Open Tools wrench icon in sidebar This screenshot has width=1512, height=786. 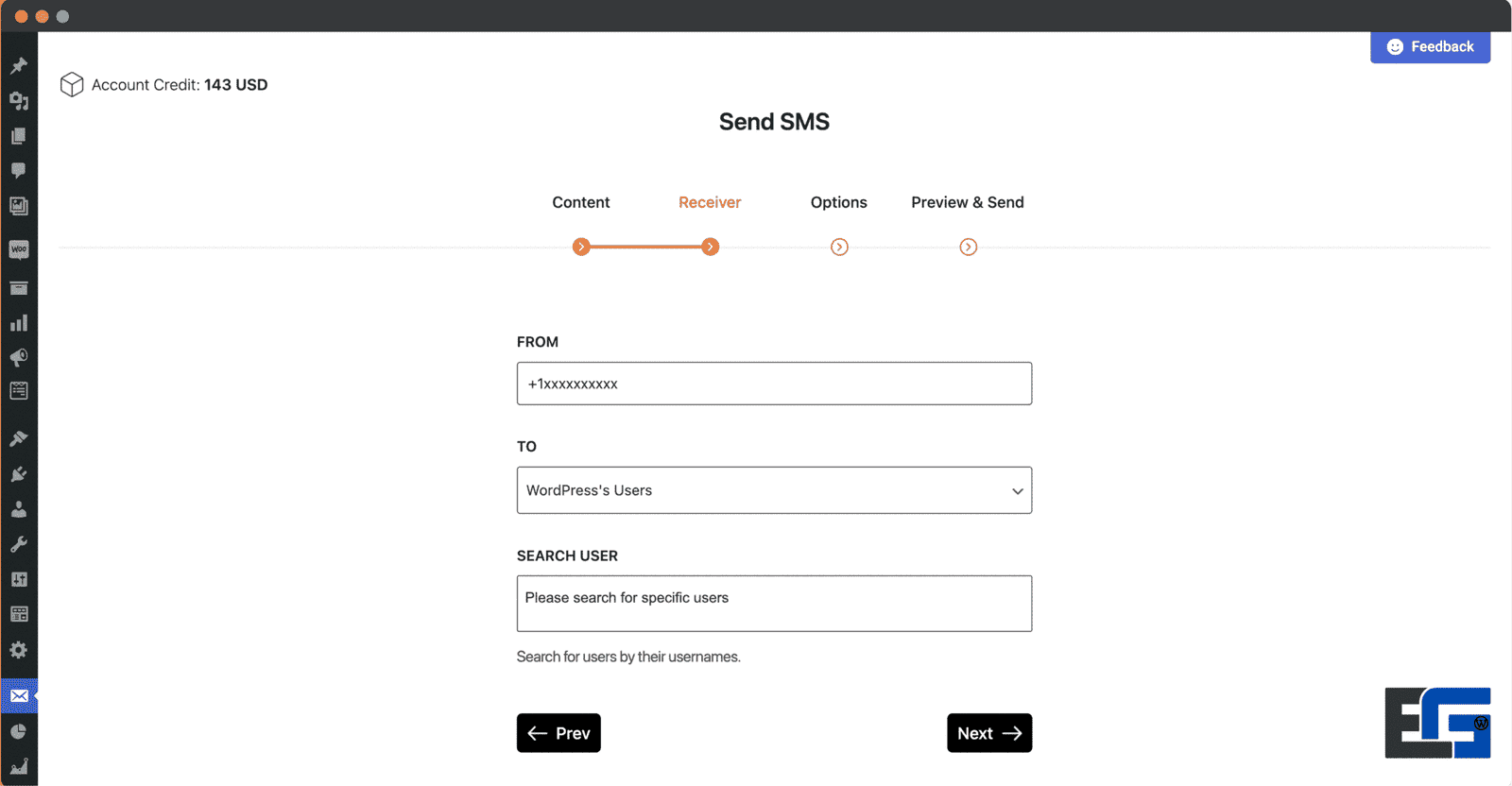pyautogui.click(x=19, y=544)
